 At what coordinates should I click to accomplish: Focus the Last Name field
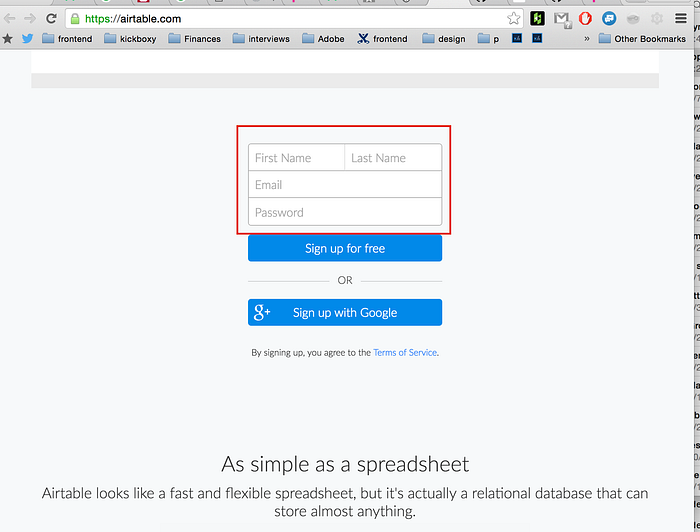393,158
